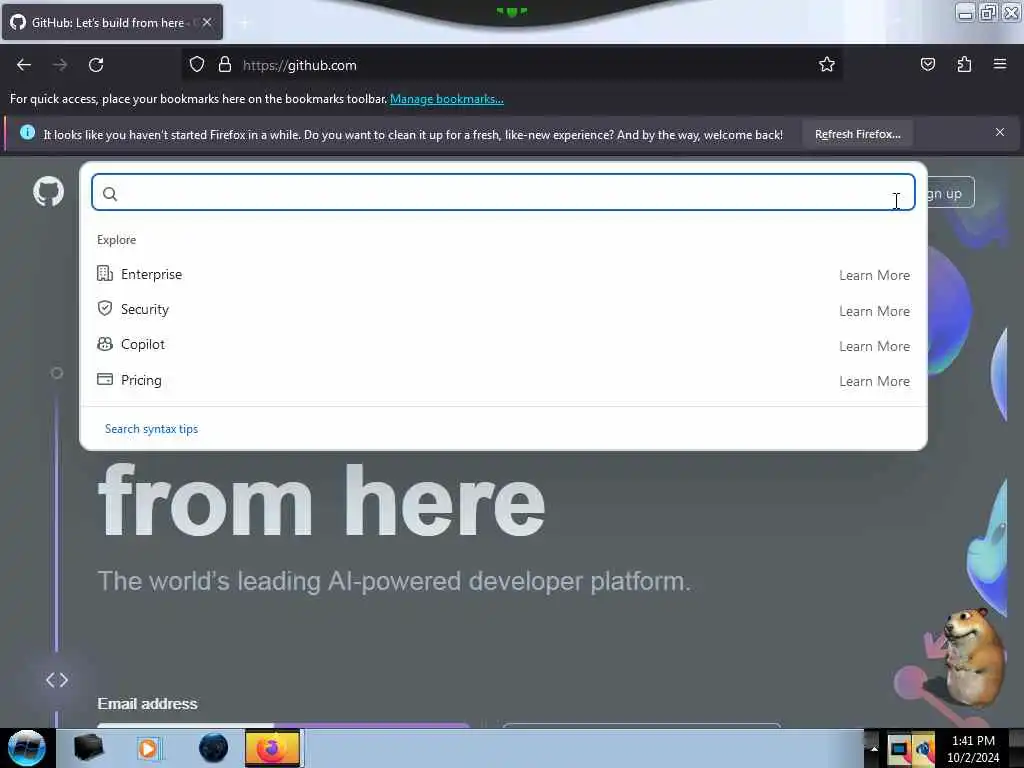Click the site padlock icon
The width and height of the screenshot is (1024, 768).
[225, 65]
